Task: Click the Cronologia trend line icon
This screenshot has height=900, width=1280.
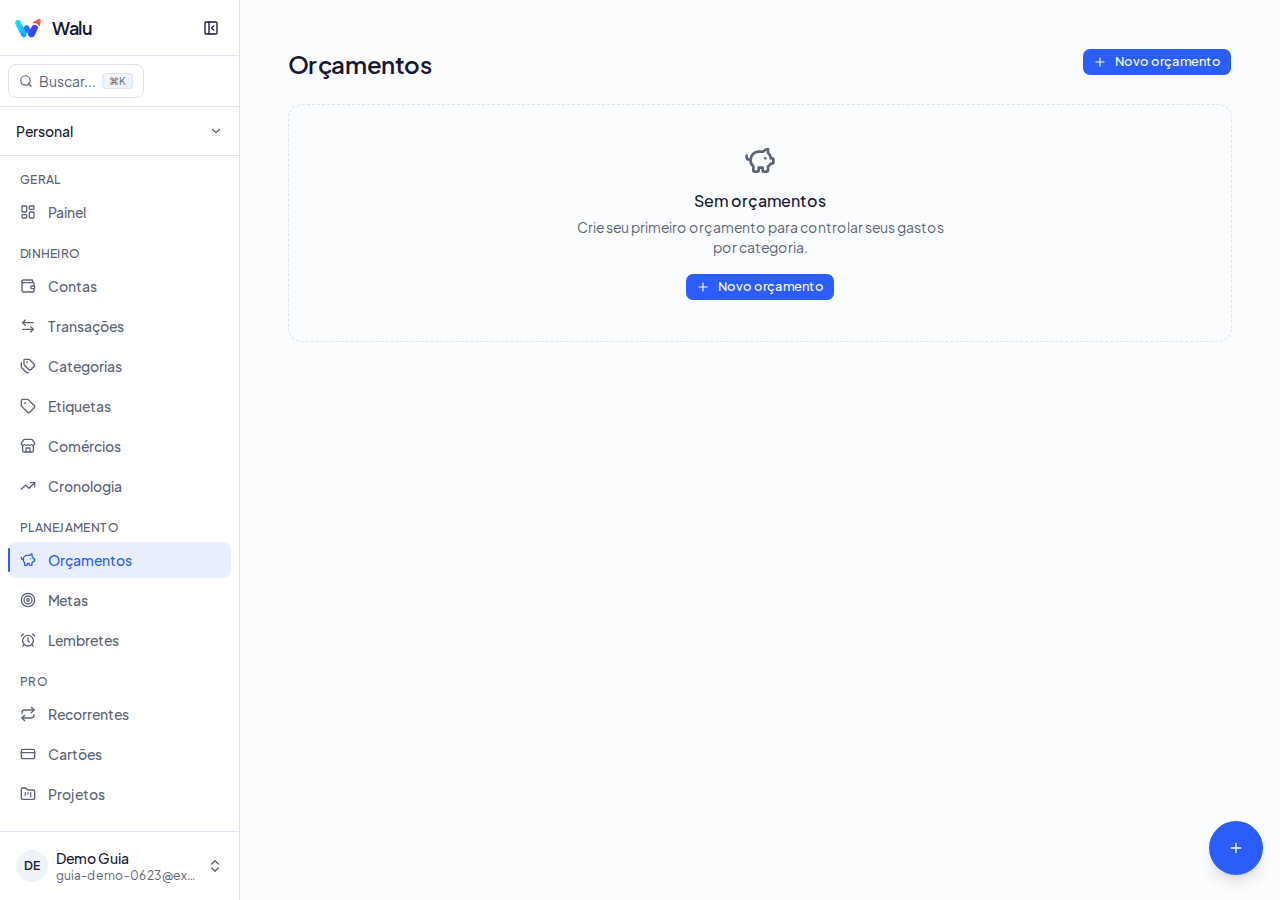Action: click(x=28, y=486)
